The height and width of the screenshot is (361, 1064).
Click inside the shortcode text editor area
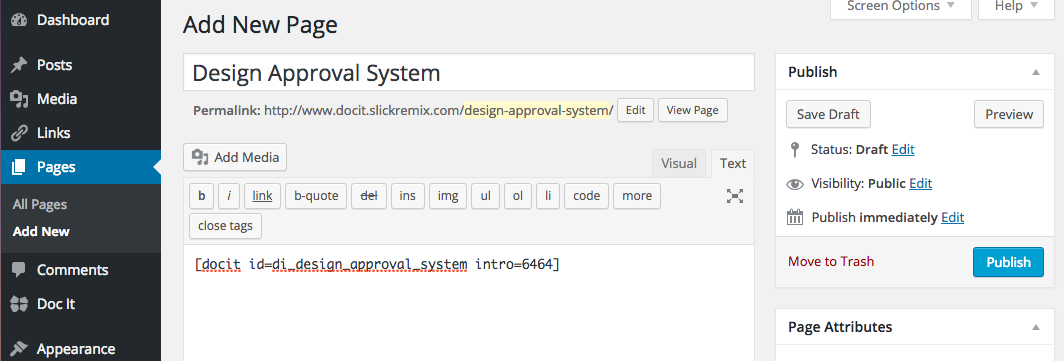pyautogui.click(x=469, y=303)
